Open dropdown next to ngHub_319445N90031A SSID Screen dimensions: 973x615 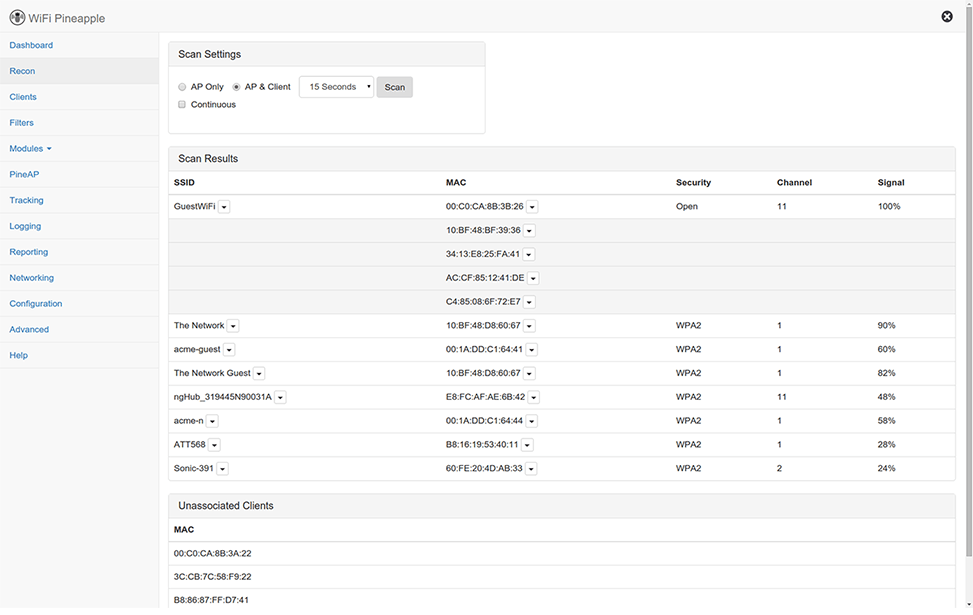pos(280,397)
